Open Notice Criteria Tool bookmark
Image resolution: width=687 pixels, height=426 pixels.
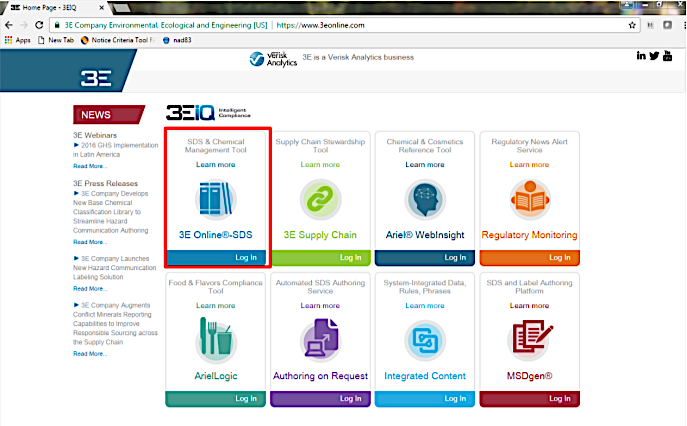(117, 40)
